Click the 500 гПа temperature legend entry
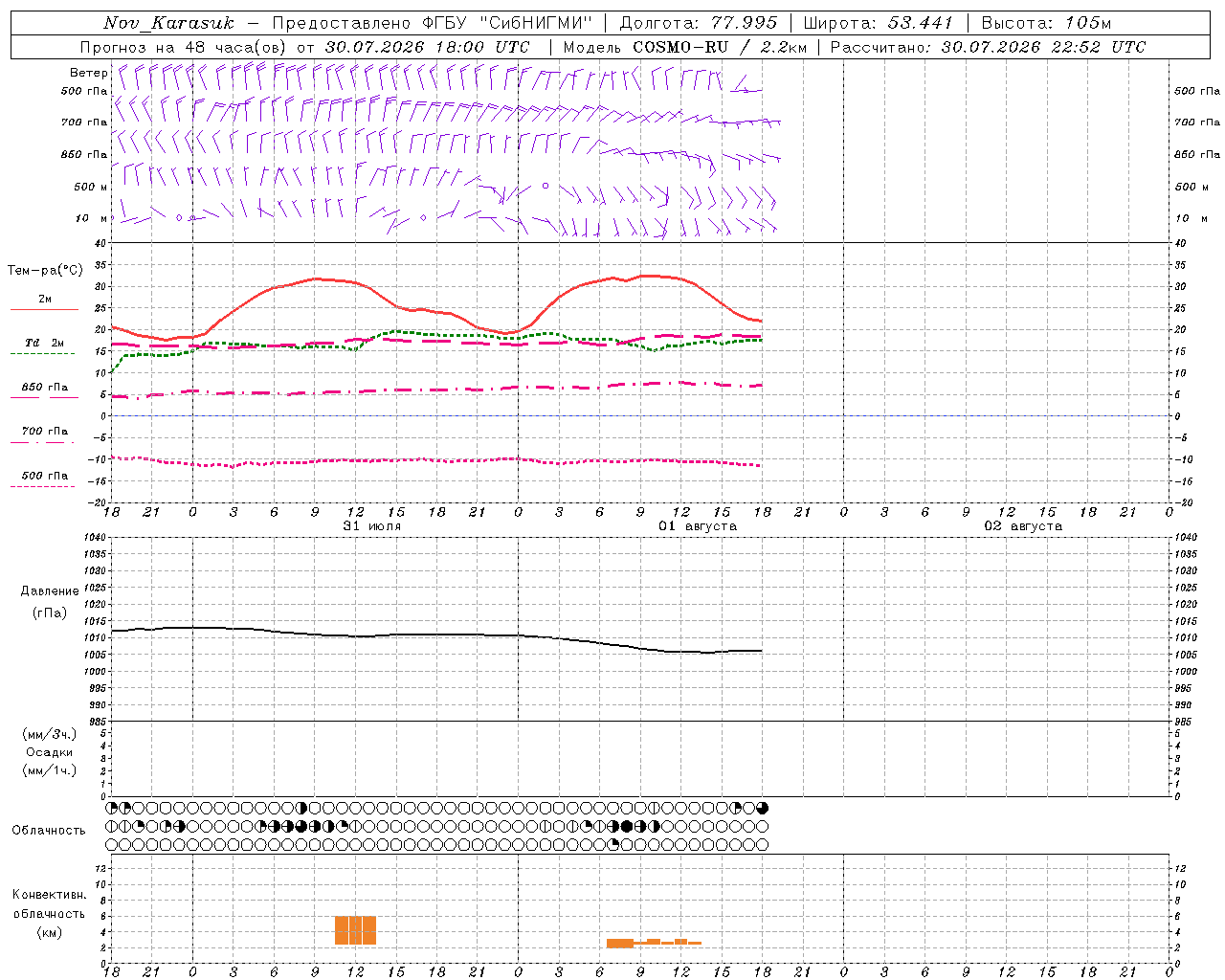Screen dimensions: 1225x980 [44, 479]
